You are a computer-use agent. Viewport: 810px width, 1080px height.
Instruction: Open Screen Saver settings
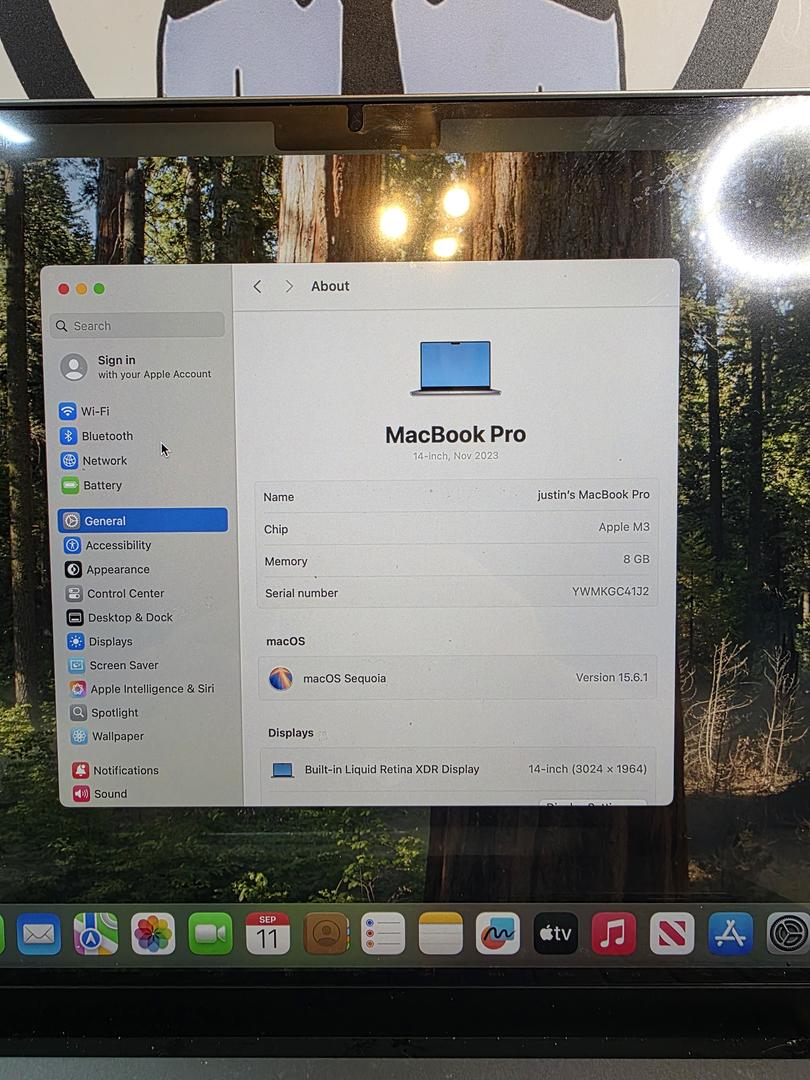tap(114, 665)
